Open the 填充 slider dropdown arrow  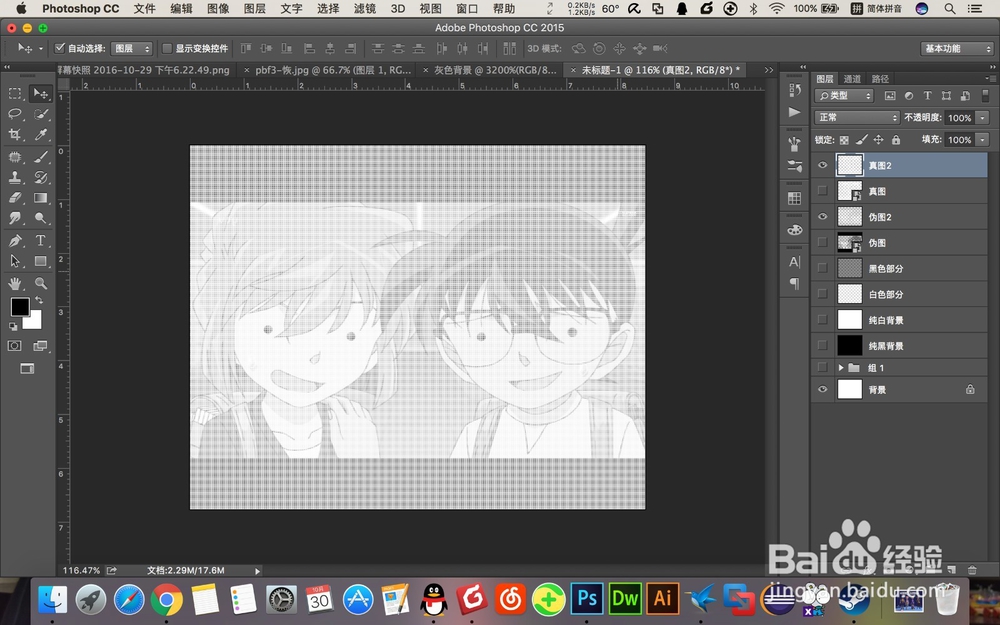tap(983, 140)
